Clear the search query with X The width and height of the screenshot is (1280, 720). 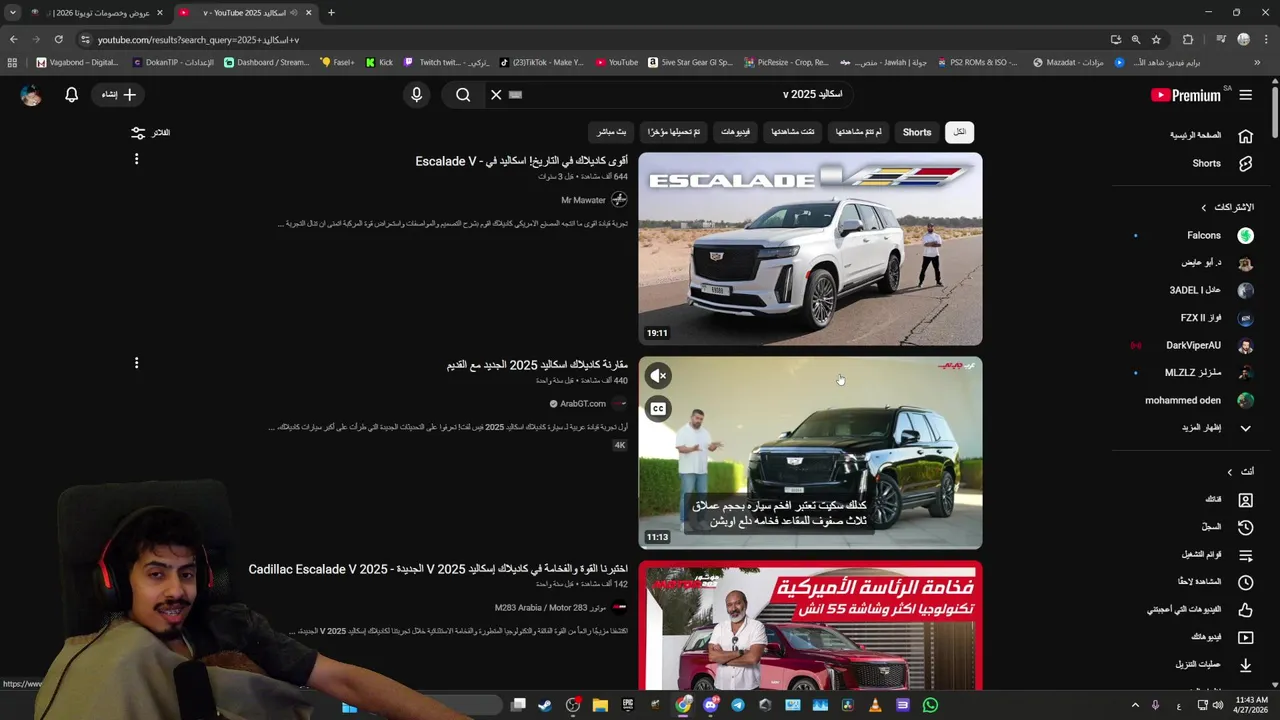coord(496,95)
